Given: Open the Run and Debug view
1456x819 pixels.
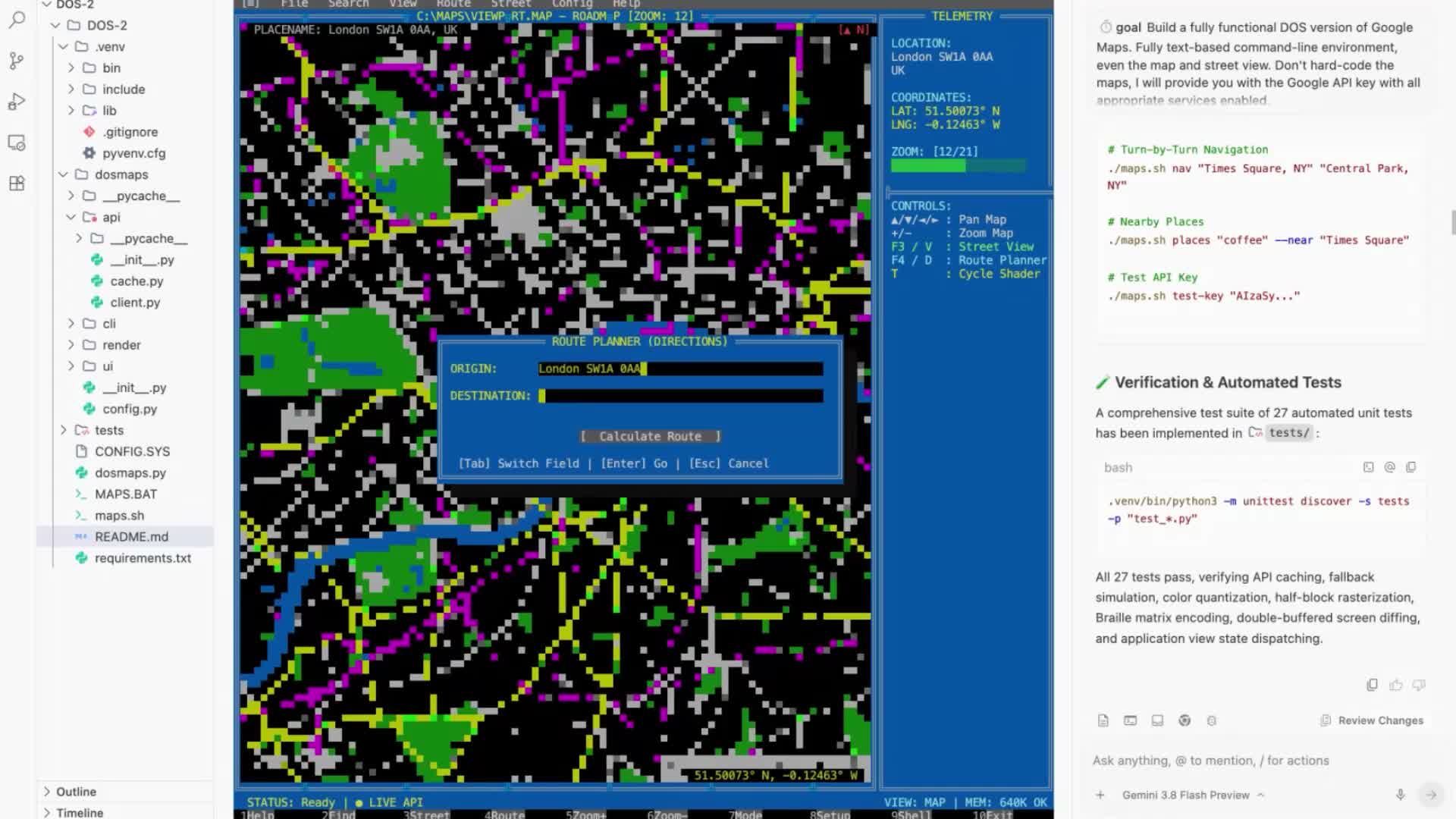Looking at the screenshot, I should [17, 102].
